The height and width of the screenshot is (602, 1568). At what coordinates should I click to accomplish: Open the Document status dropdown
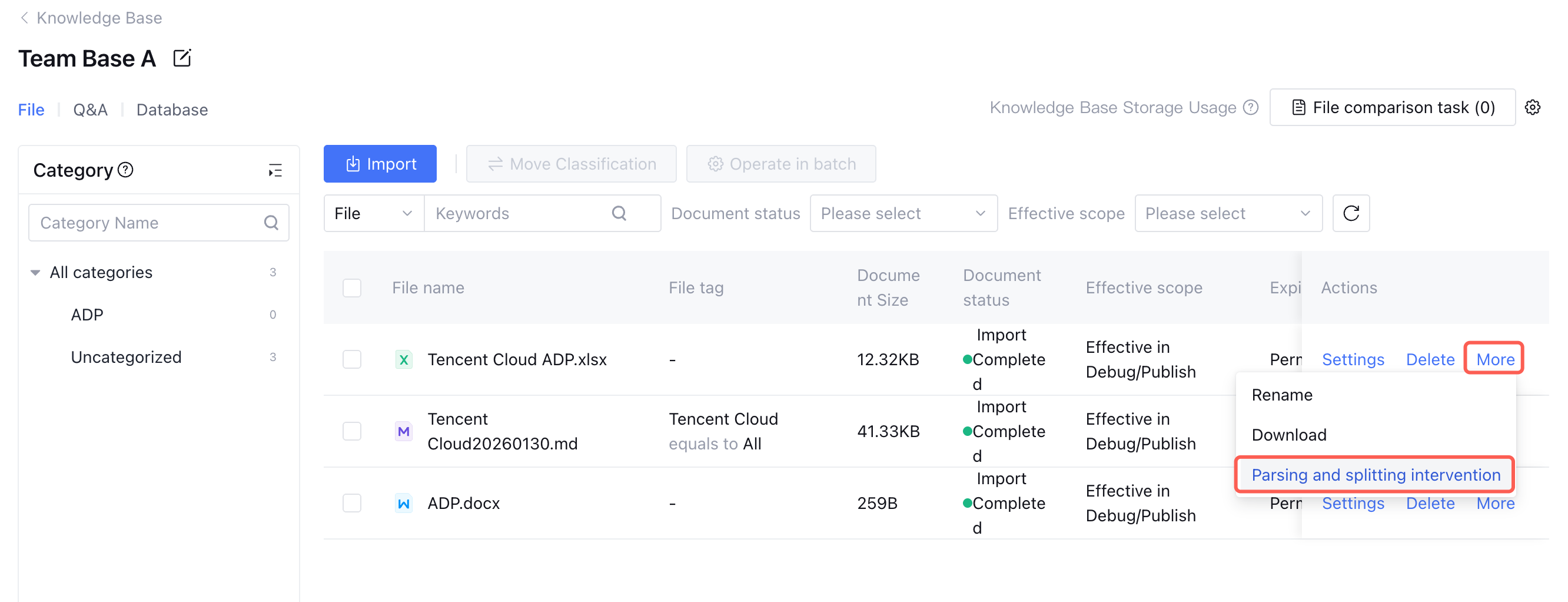click(x=903, y=213)
